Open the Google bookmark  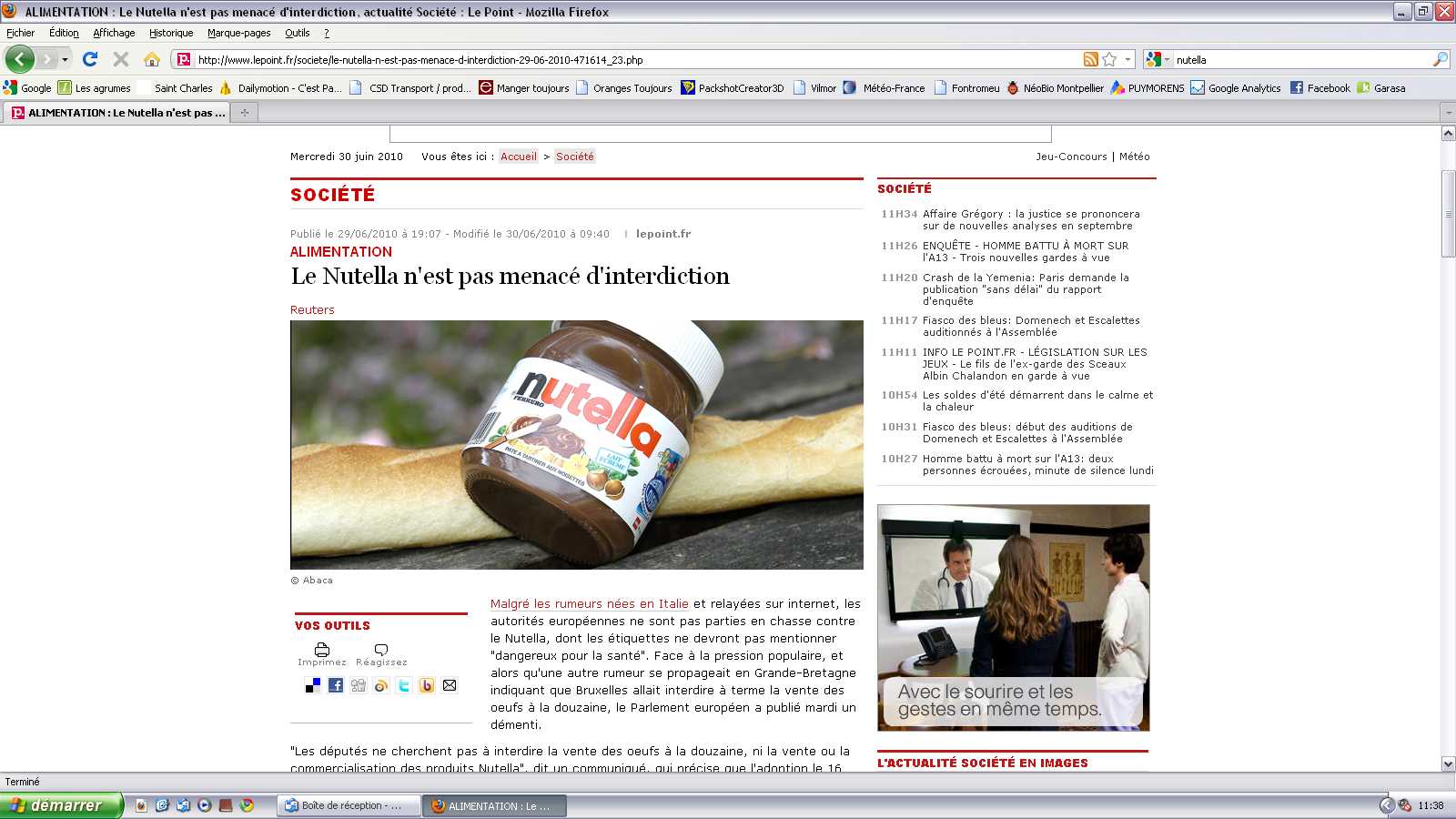click(27, 87)
